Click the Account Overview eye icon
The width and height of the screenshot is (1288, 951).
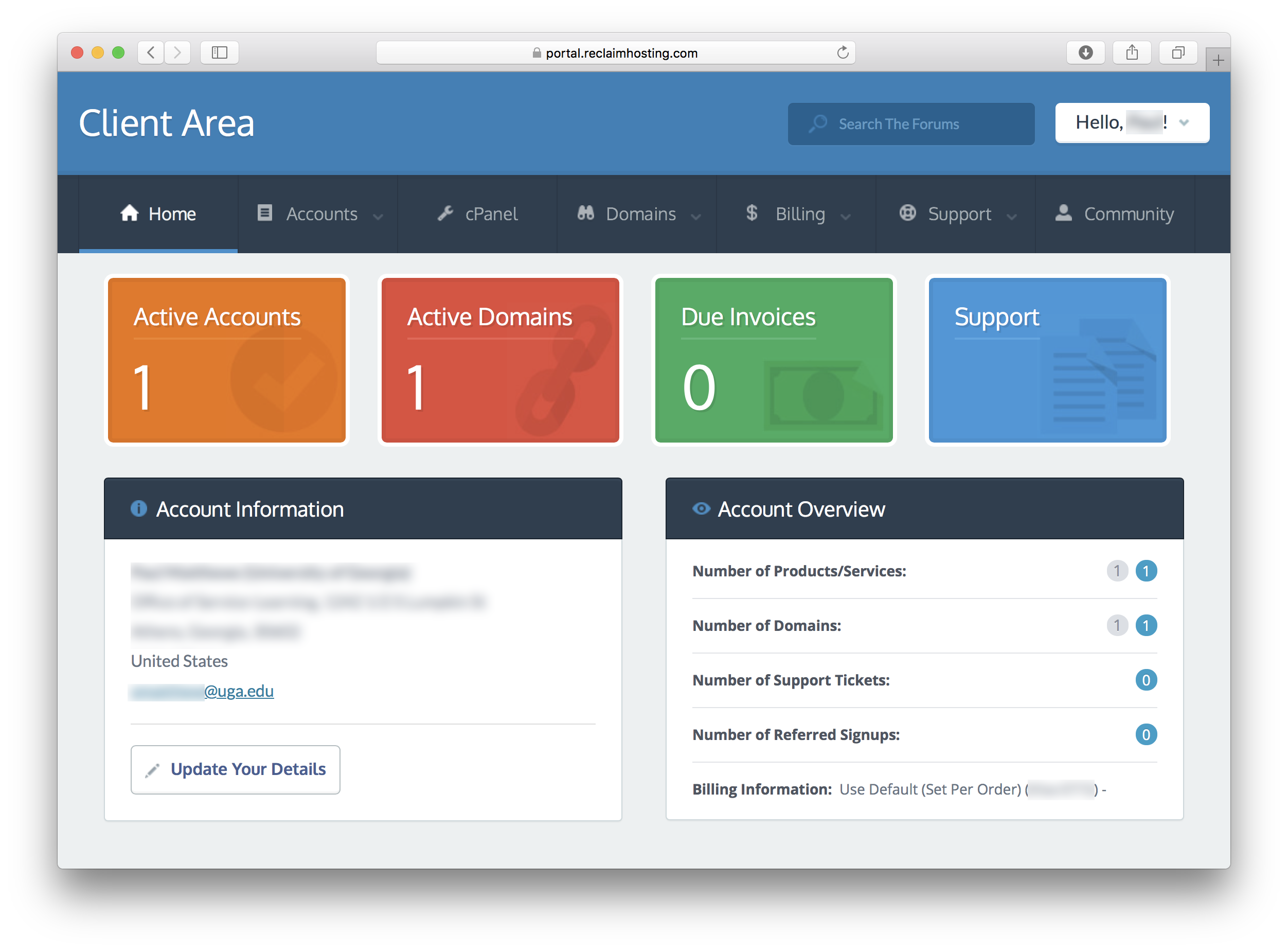point(701,508)
